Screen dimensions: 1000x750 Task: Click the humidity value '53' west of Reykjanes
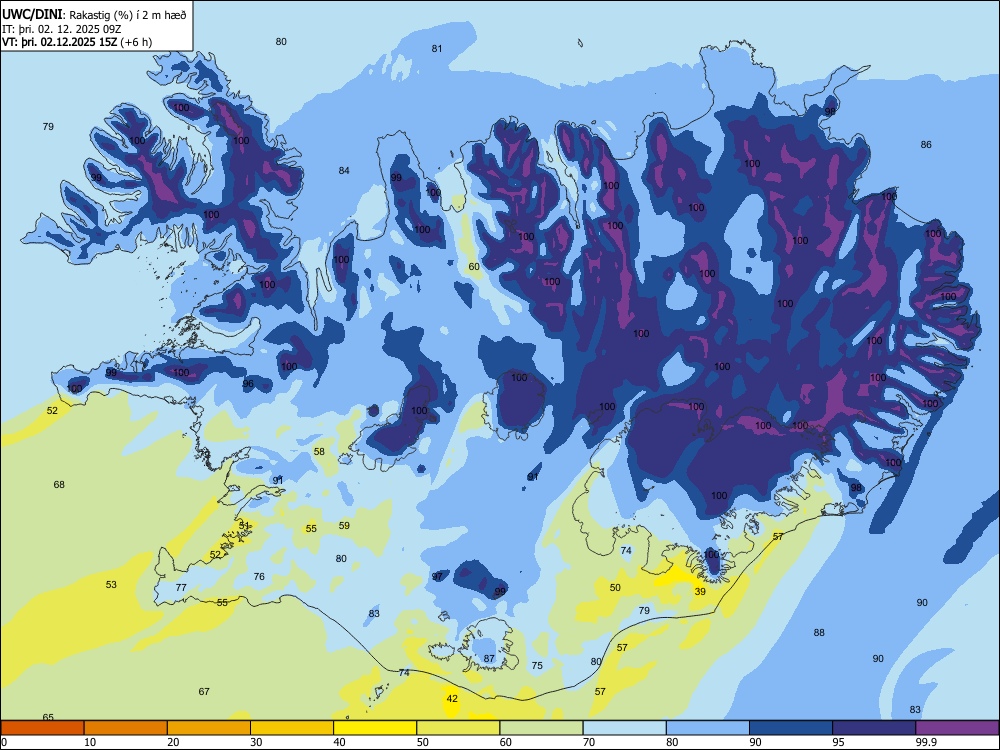click(x=112, y=584)
